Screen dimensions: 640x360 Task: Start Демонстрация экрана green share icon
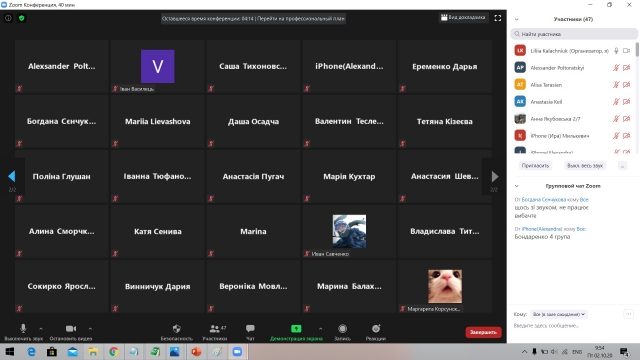coord(296,329)
